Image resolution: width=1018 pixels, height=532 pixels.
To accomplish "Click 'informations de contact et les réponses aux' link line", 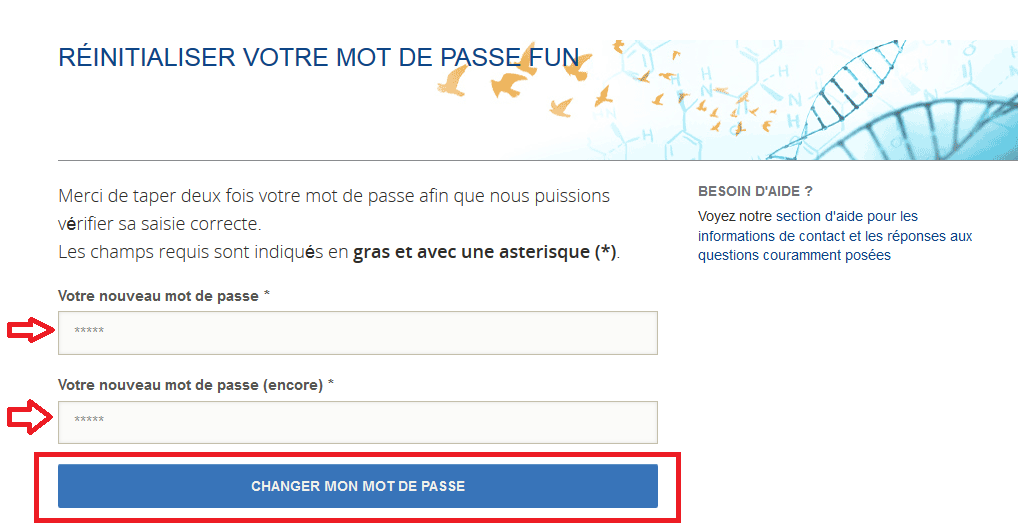I will [835, 236].
